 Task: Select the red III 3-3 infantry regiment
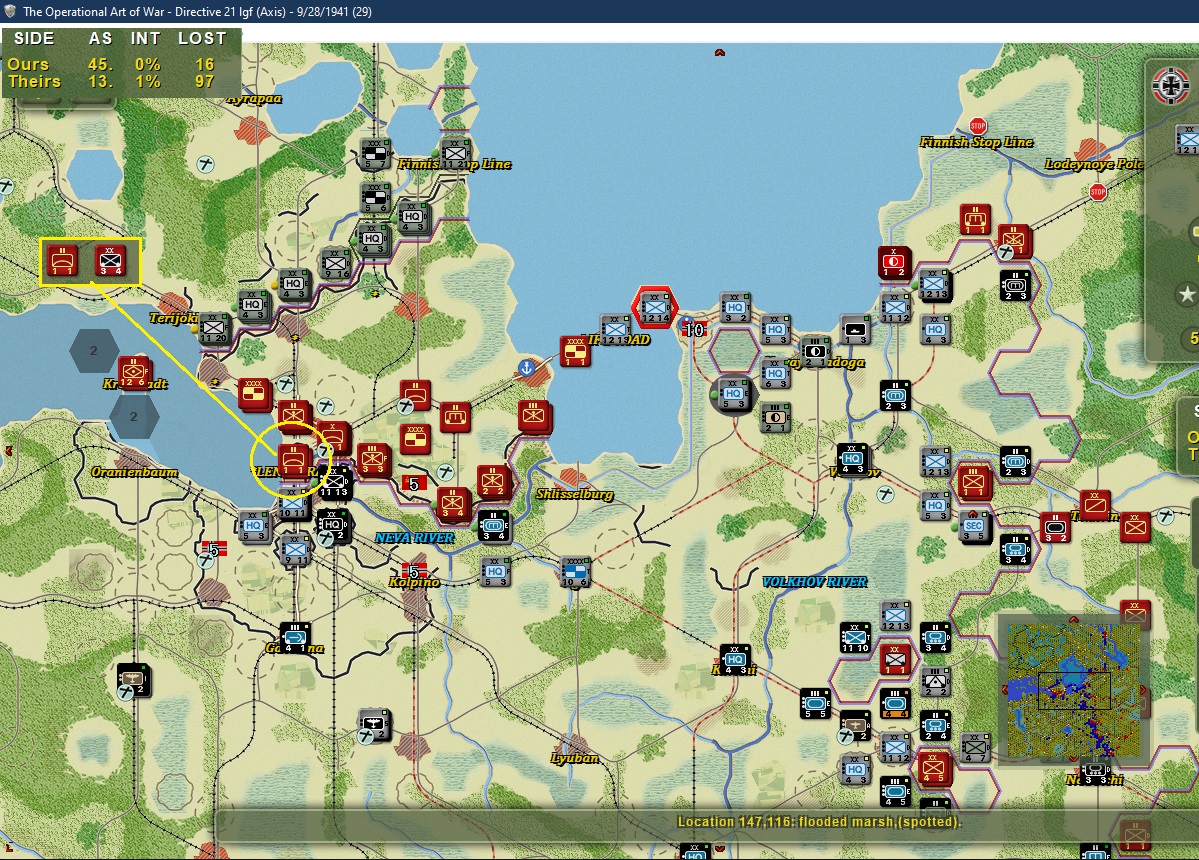point(373,459)
